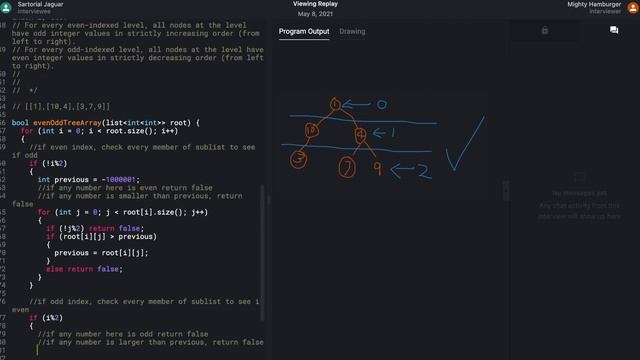640x360 pixels.
Task: Click the May 8, 2021 date label
Action: pos(315,14)
